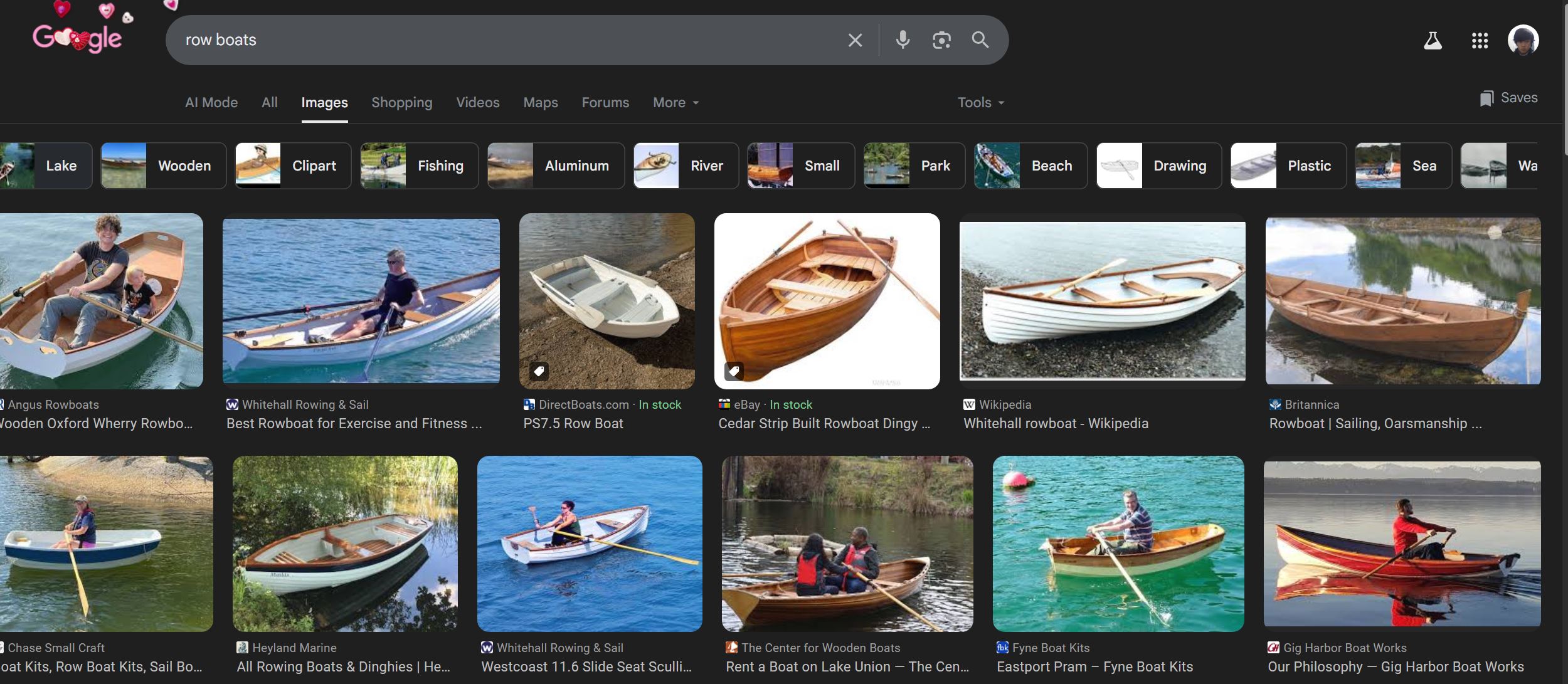Open the Saves bookmark link

pos(1508,98)
